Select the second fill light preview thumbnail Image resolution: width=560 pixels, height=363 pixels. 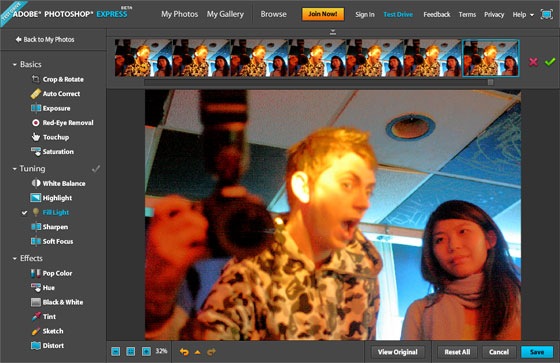point(201,58)
